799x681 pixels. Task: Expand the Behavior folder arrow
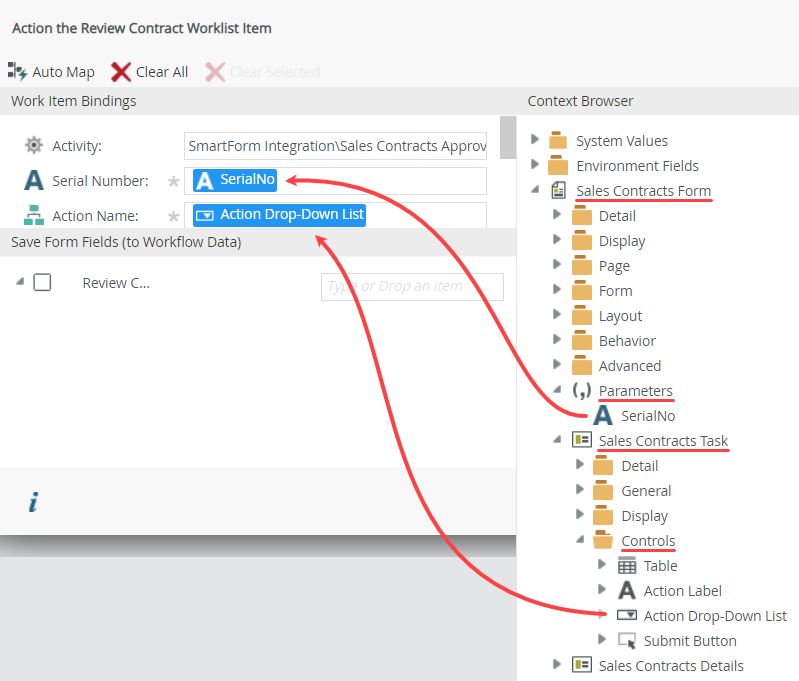tap(557, 339)
